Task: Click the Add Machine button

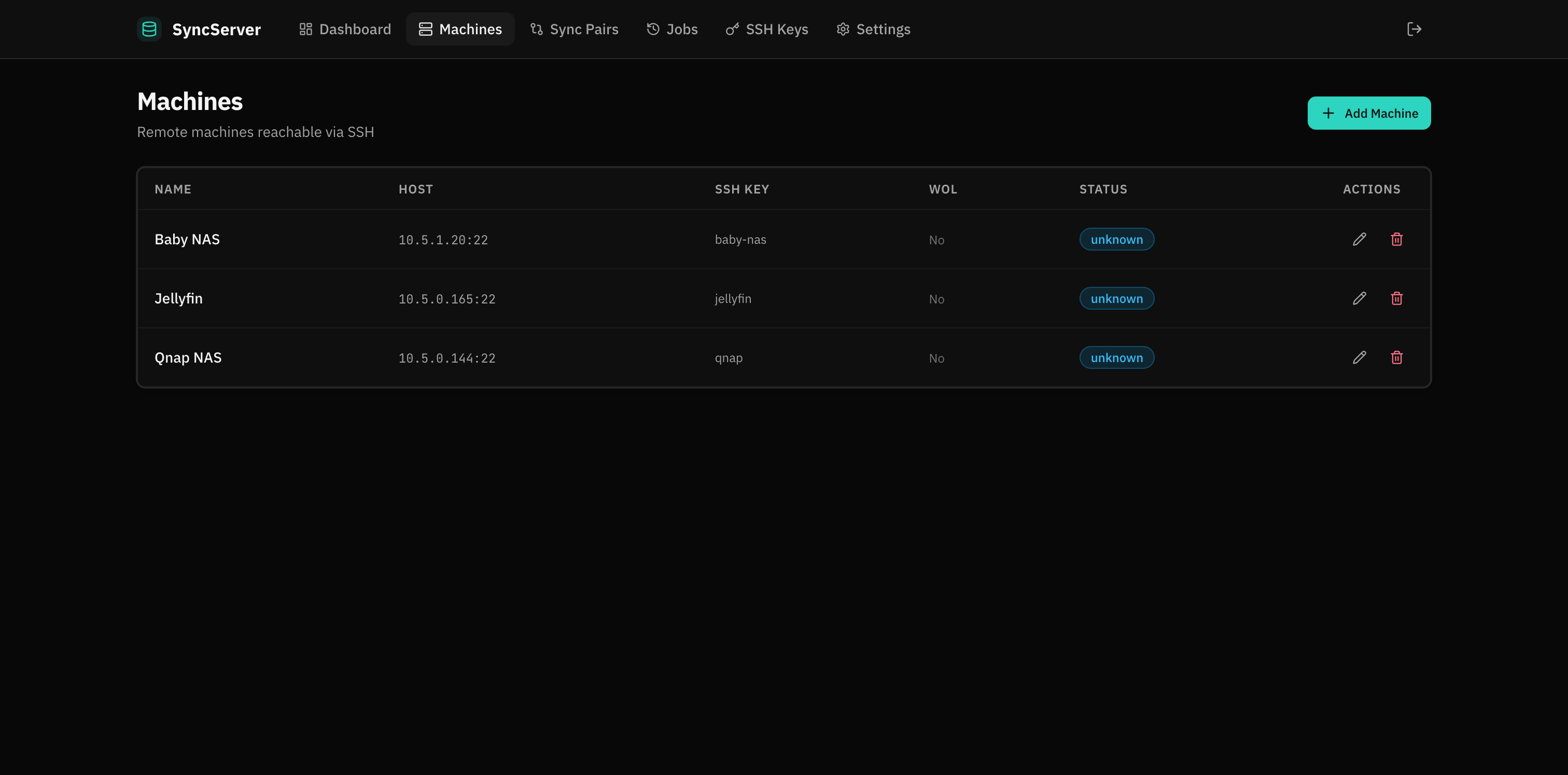Action: tap(1369, 113)
